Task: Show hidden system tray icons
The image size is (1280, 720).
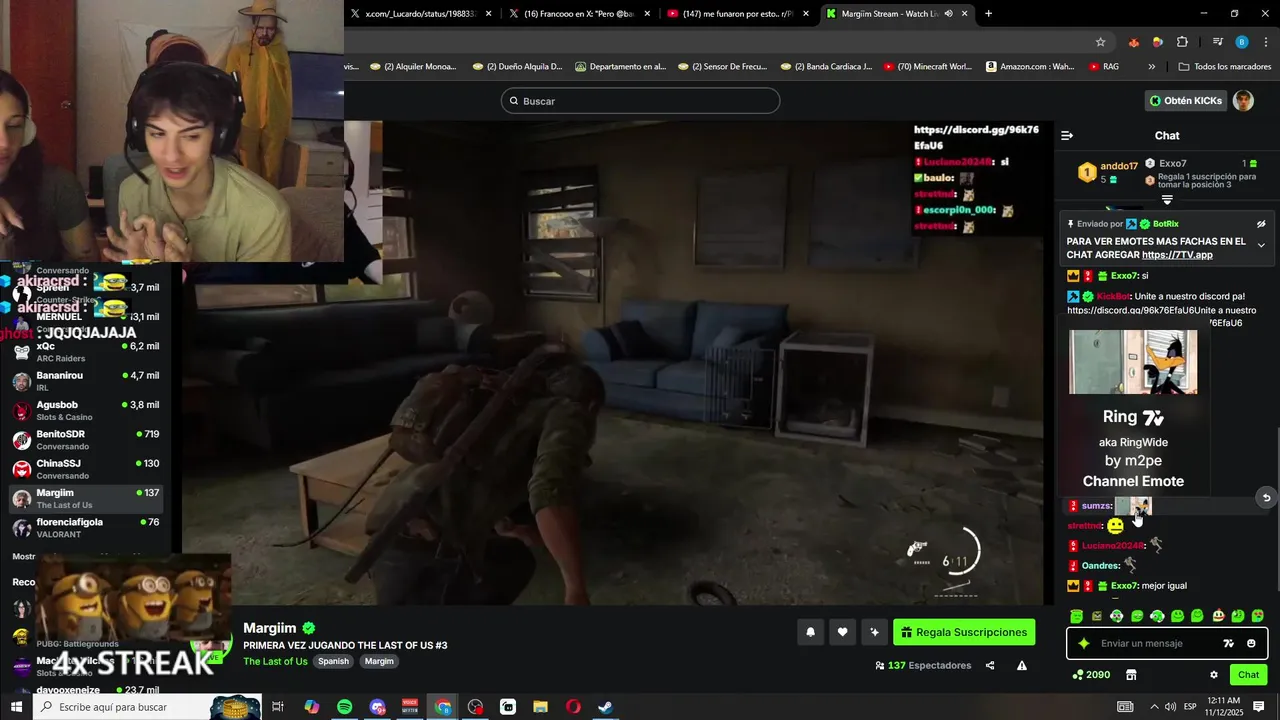Action: [x=1154, y=707]
